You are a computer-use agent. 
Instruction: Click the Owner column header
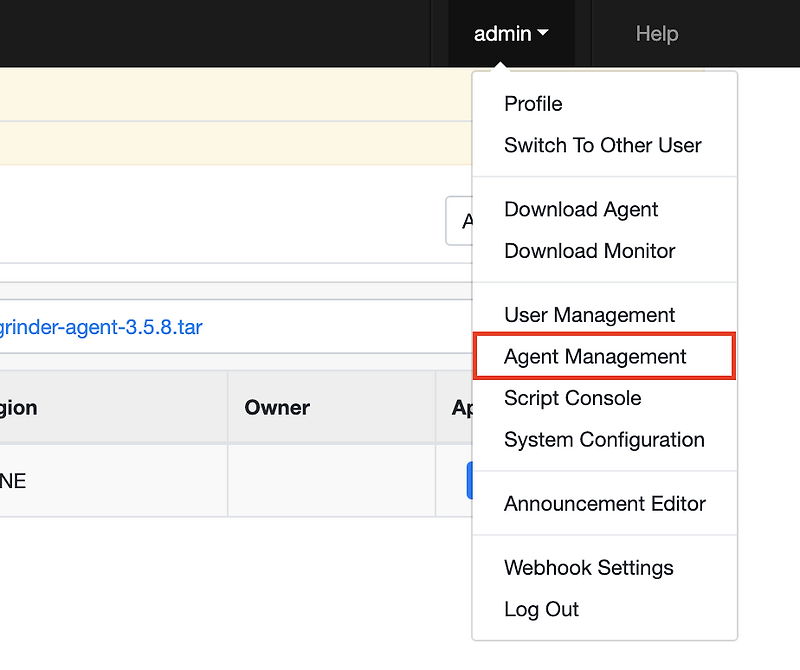277,408
